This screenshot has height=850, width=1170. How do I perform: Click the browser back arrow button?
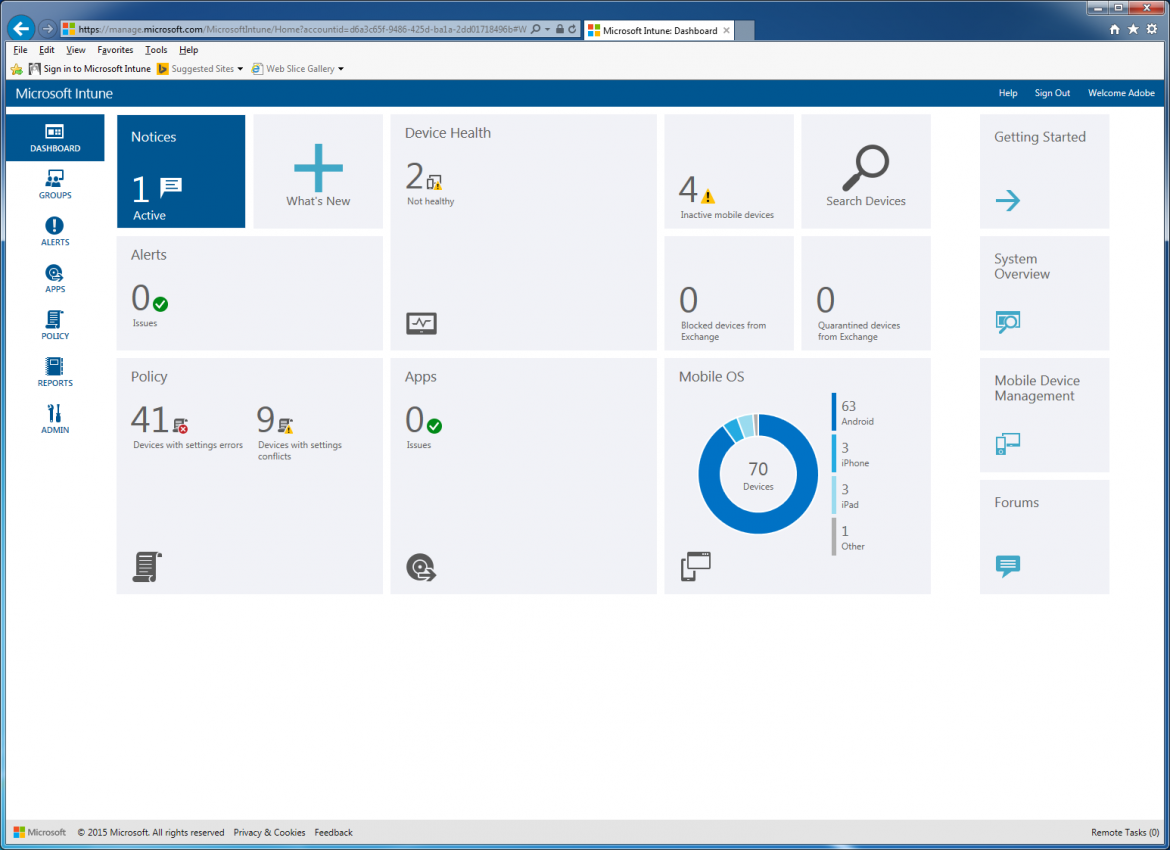tap(21, 29)
